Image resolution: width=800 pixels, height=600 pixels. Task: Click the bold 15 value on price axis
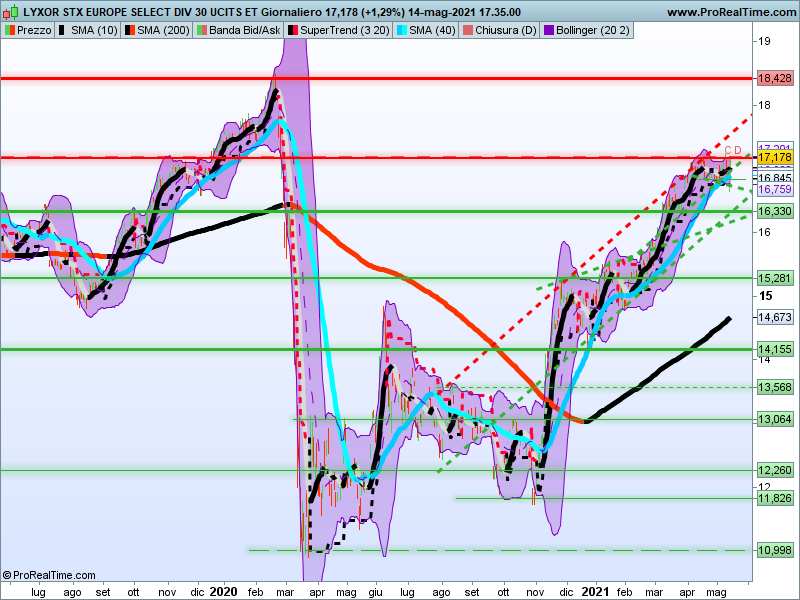point(765,296)
